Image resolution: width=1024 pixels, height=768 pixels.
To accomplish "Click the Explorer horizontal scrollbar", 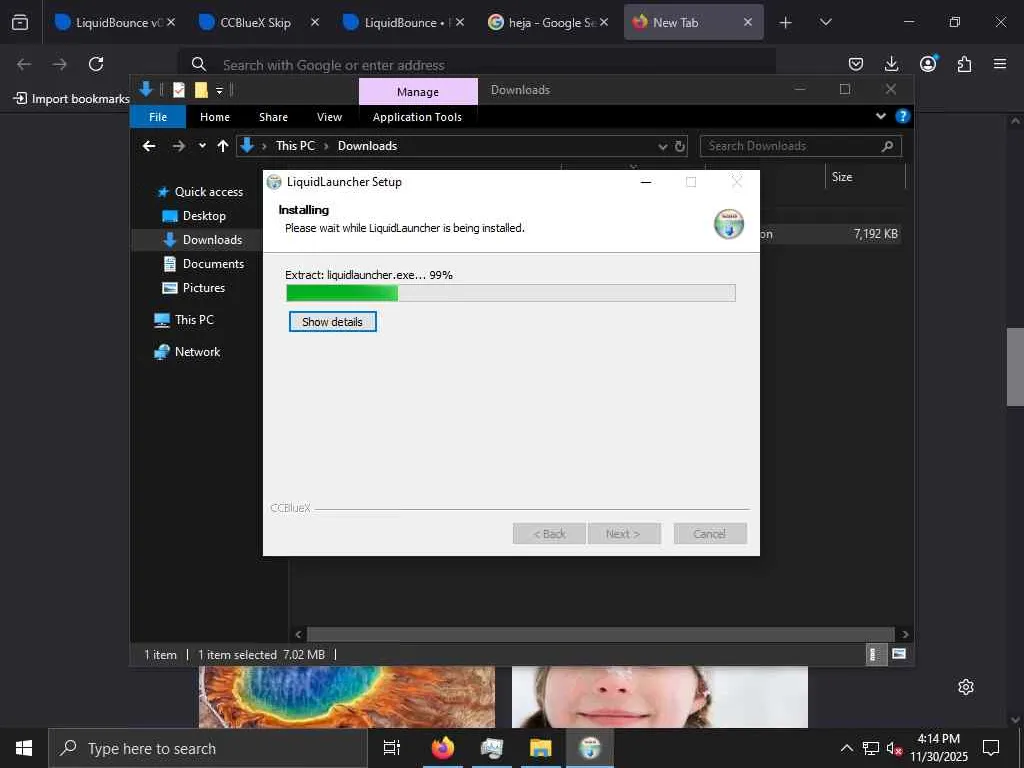I will coord(600,634).
